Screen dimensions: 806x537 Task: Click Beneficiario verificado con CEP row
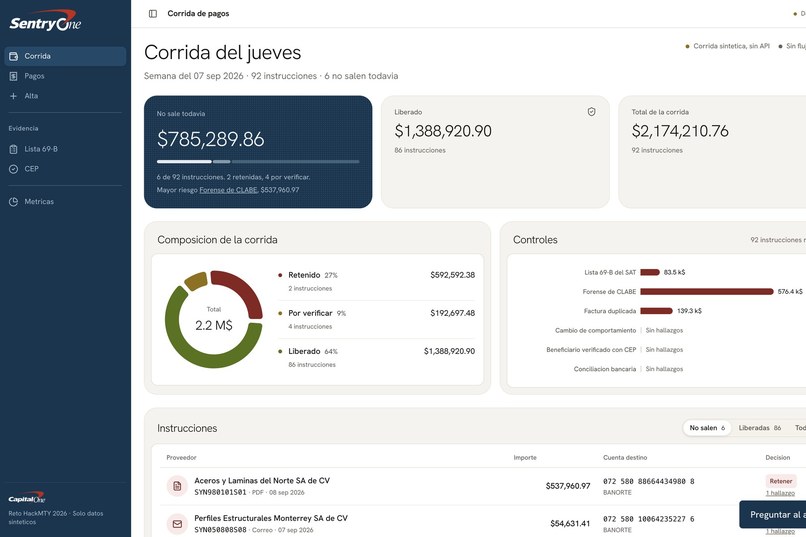point(615,349)
